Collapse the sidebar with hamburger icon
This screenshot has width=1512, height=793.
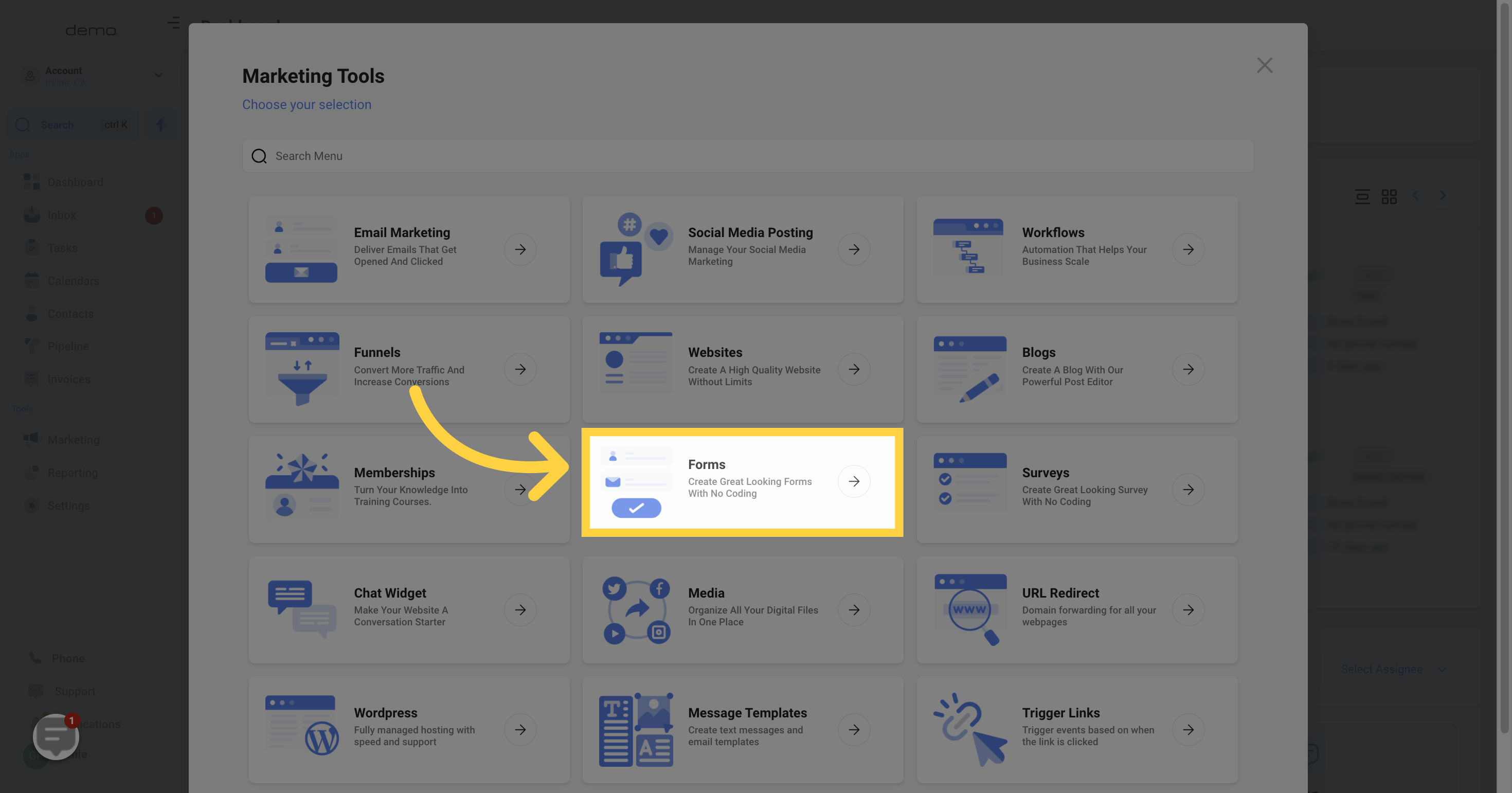point(174,23)
